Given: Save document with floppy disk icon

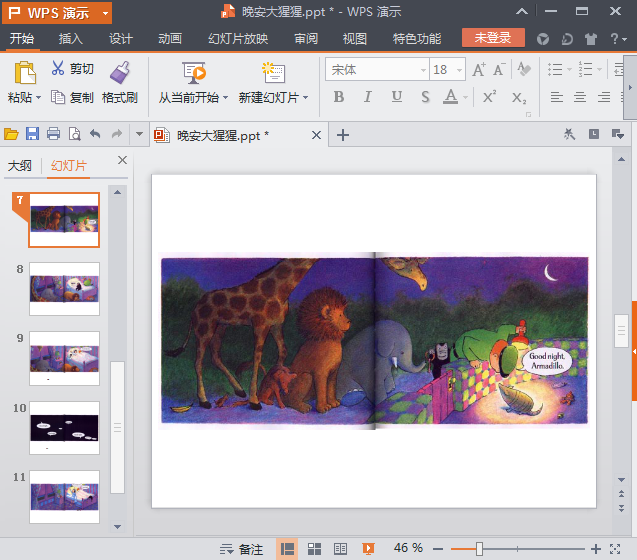Looking at the screenshot, I should click(x=32, y=134).
